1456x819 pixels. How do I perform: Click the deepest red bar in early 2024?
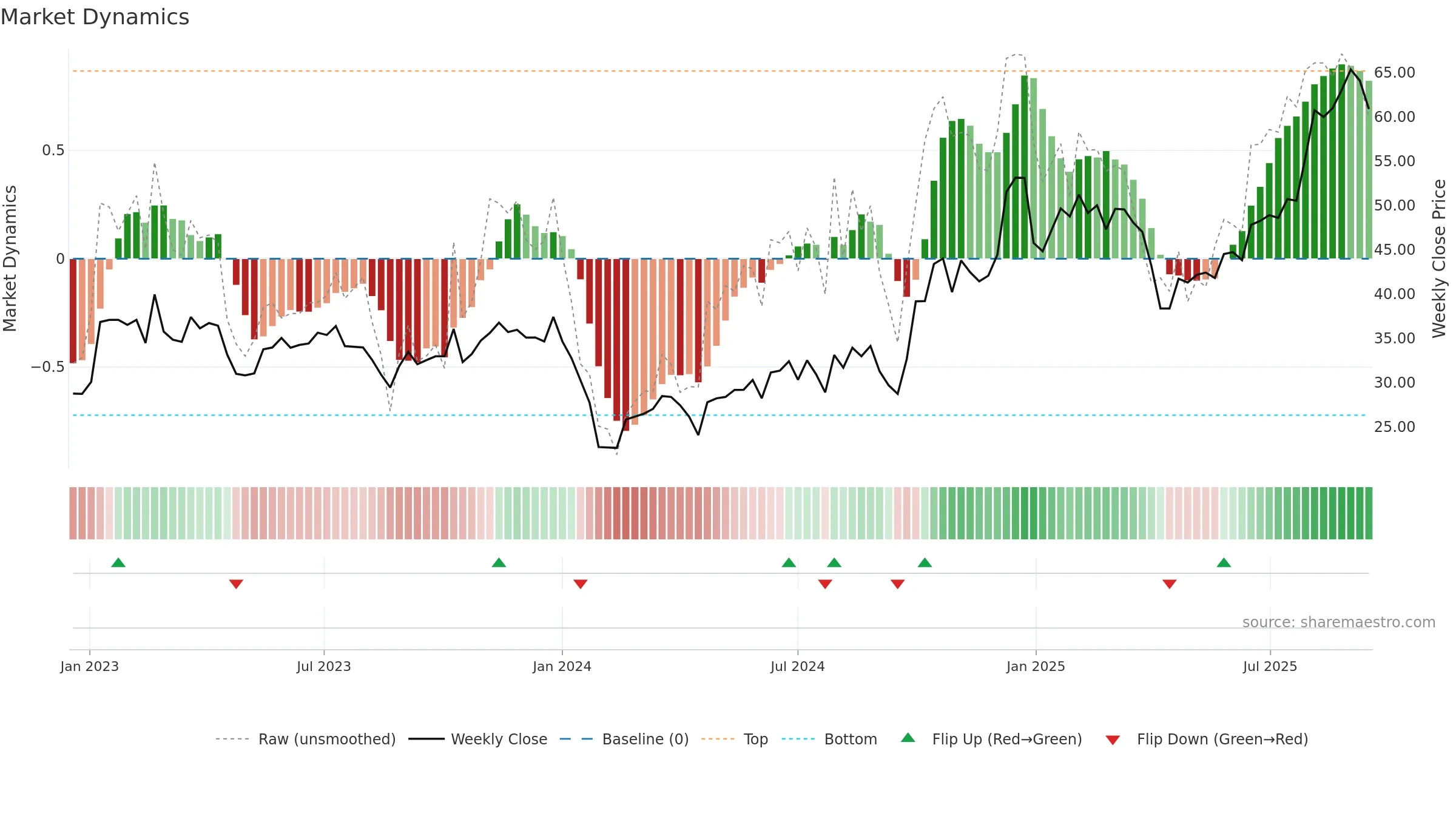click(x=625, y=345)
